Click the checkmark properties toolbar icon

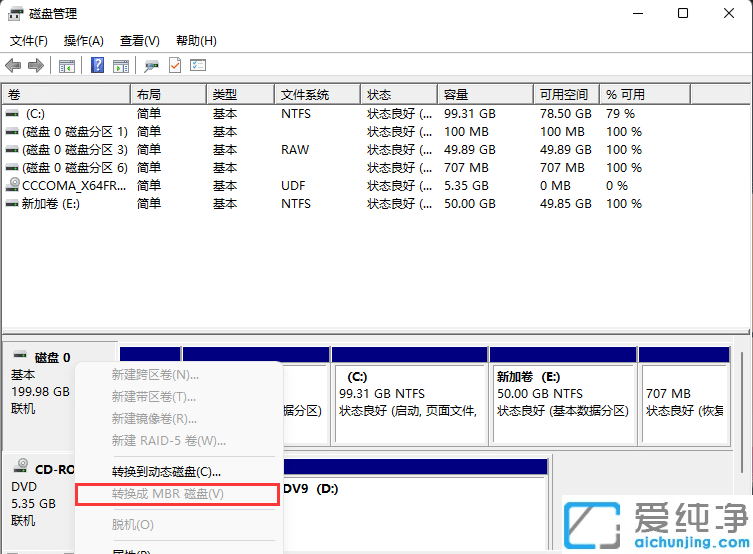point(175,65)
